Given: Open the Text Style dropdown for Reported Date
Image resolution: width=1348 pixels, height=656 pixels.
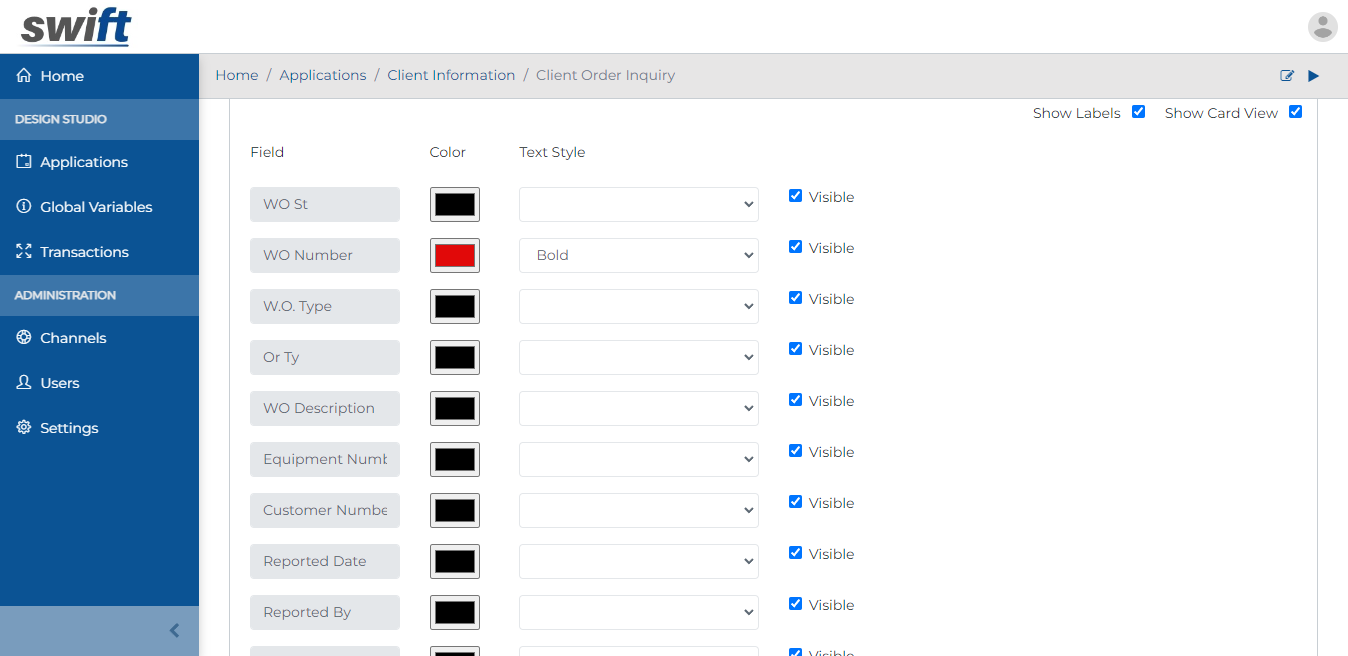Looking at the screenshot, I should point(638,561).
